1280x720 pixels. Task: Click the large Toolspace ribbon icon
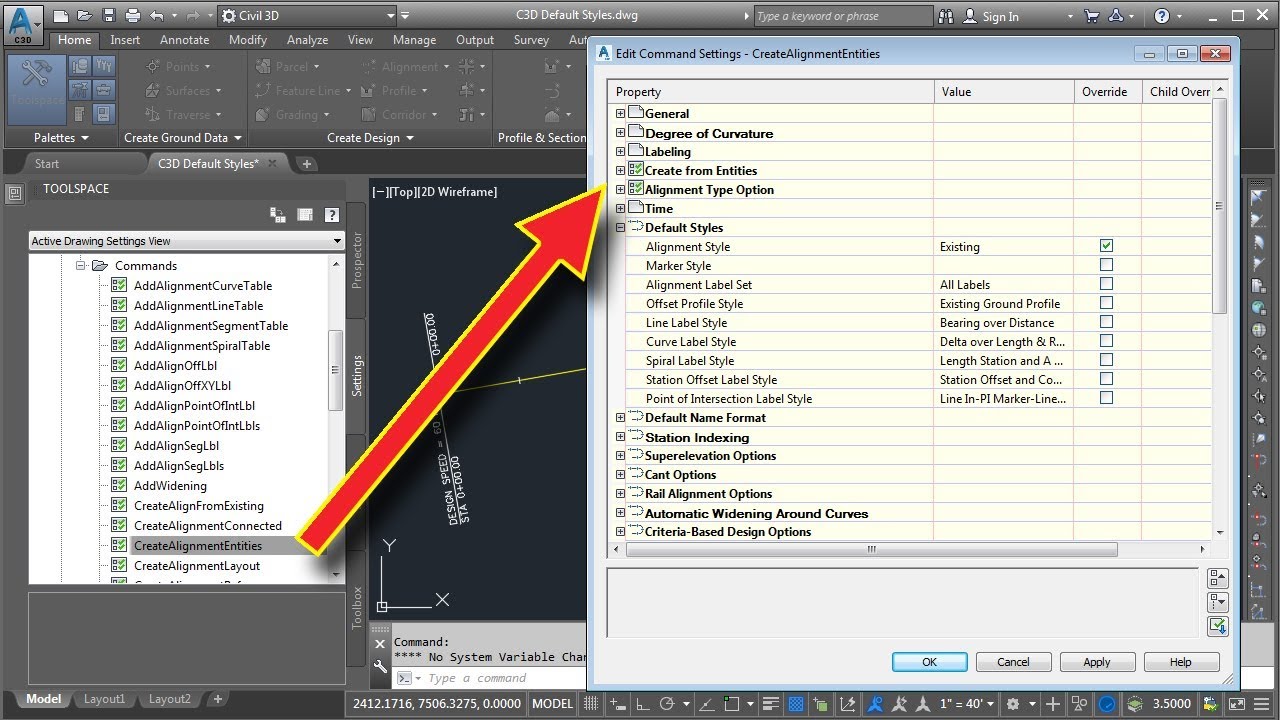[36, 88]
